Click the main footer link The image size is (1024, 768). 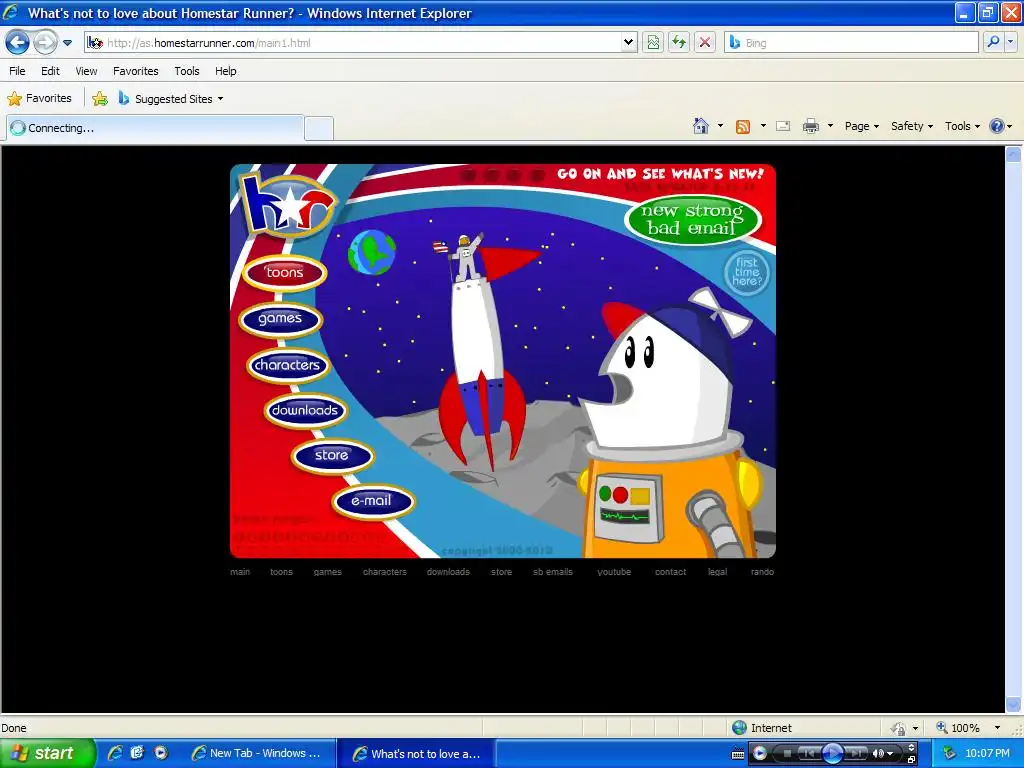coord(240,572)
